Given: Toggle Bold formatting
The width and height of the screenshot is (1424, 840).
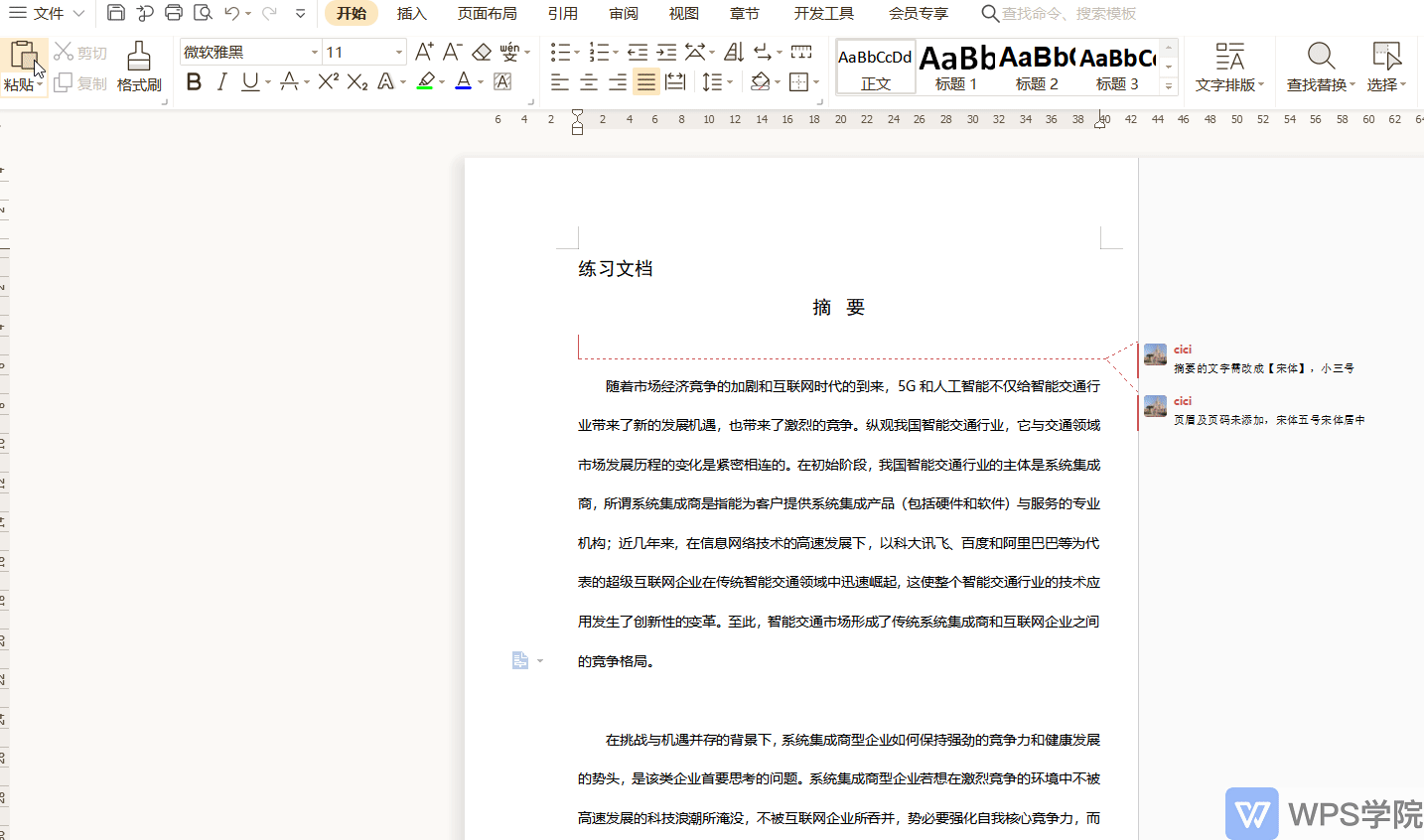Looking at the screenshot, I should click(x=194, y=81).
